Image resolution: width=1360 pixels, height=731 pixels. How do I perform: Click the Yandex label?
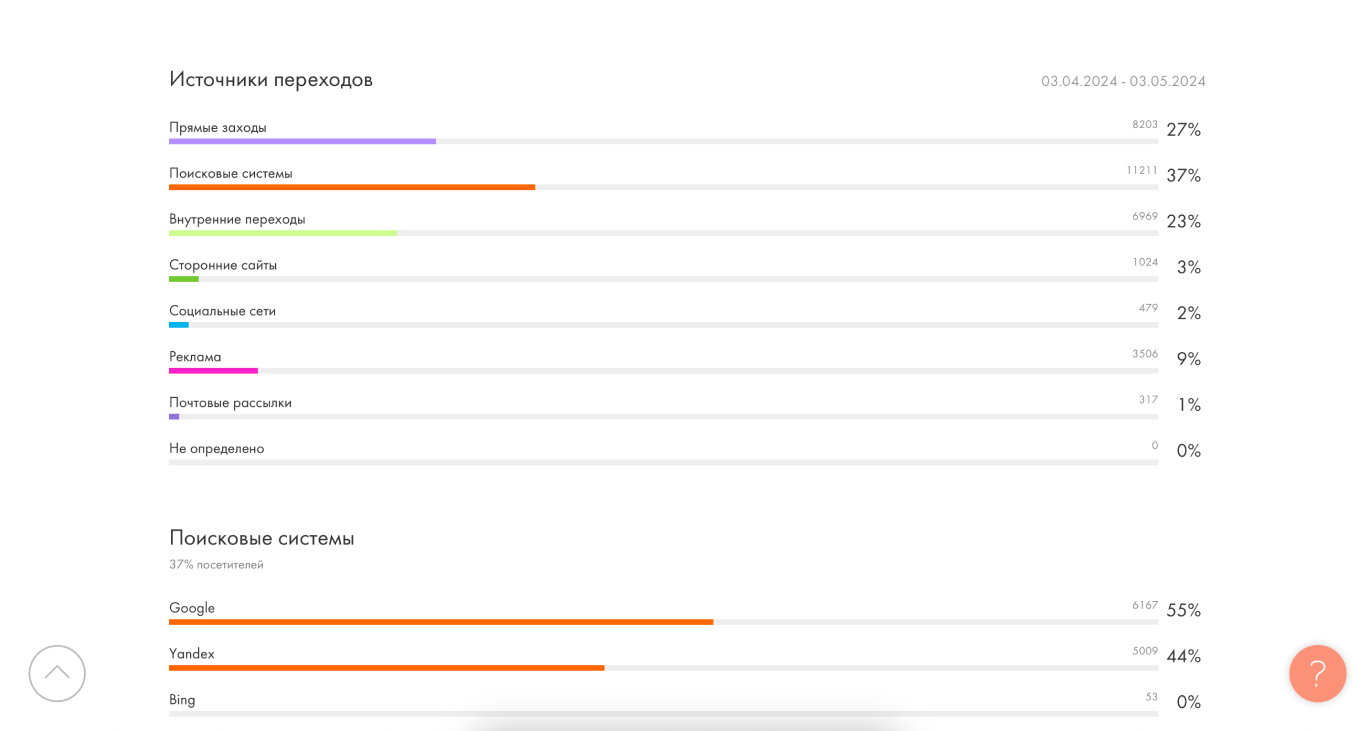coord(192,654)
